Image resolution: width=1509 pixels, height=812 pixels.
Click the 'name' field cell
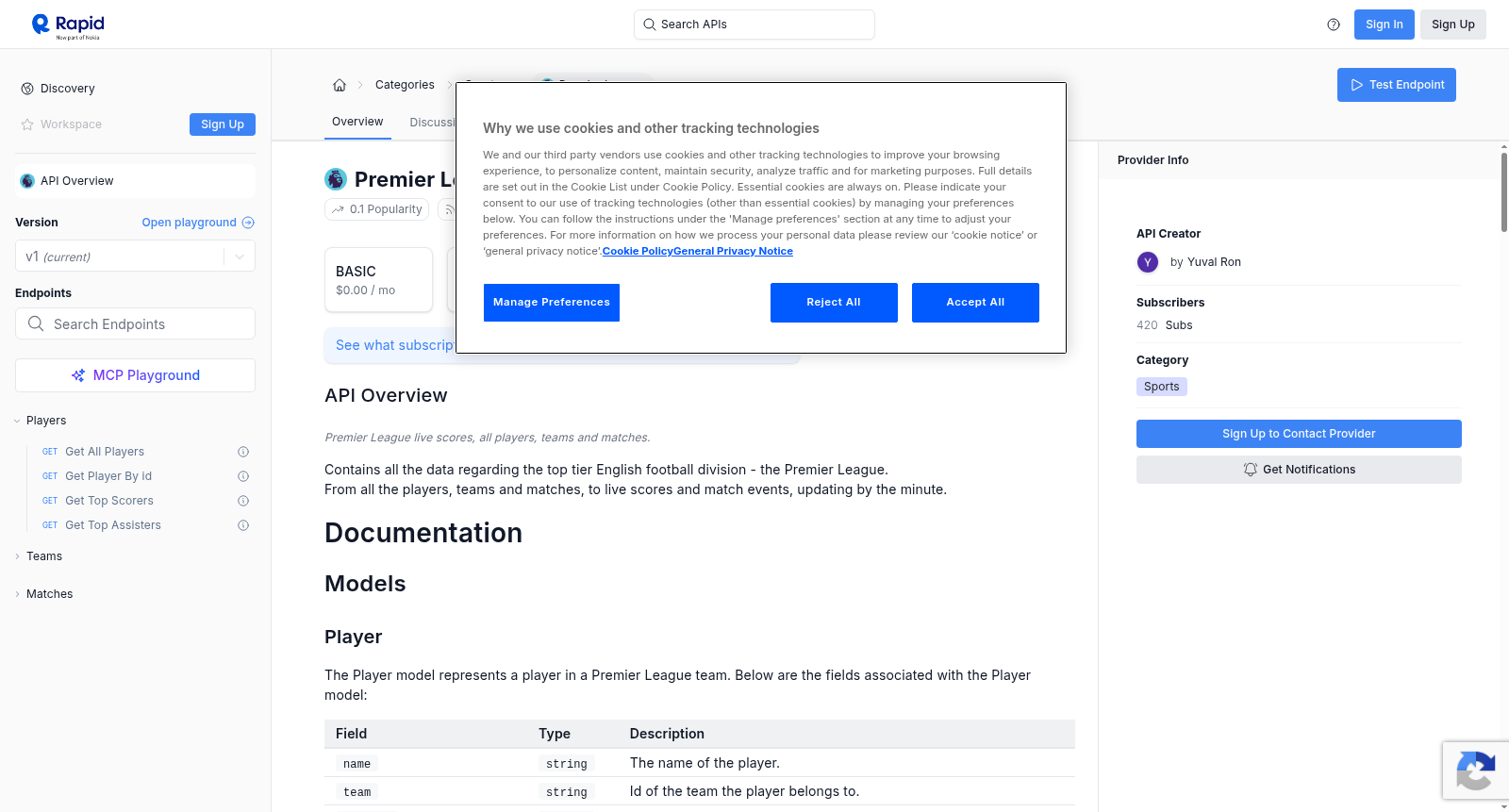tap(357, 764)
